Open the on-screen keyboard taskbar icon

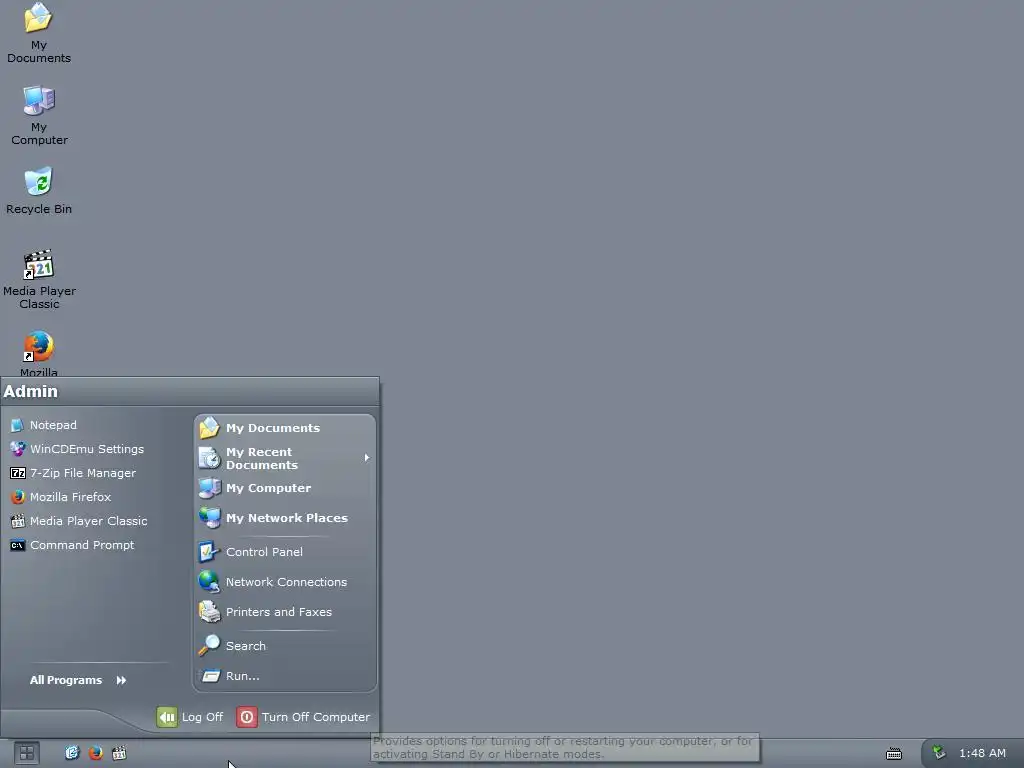tap(893, 754)
